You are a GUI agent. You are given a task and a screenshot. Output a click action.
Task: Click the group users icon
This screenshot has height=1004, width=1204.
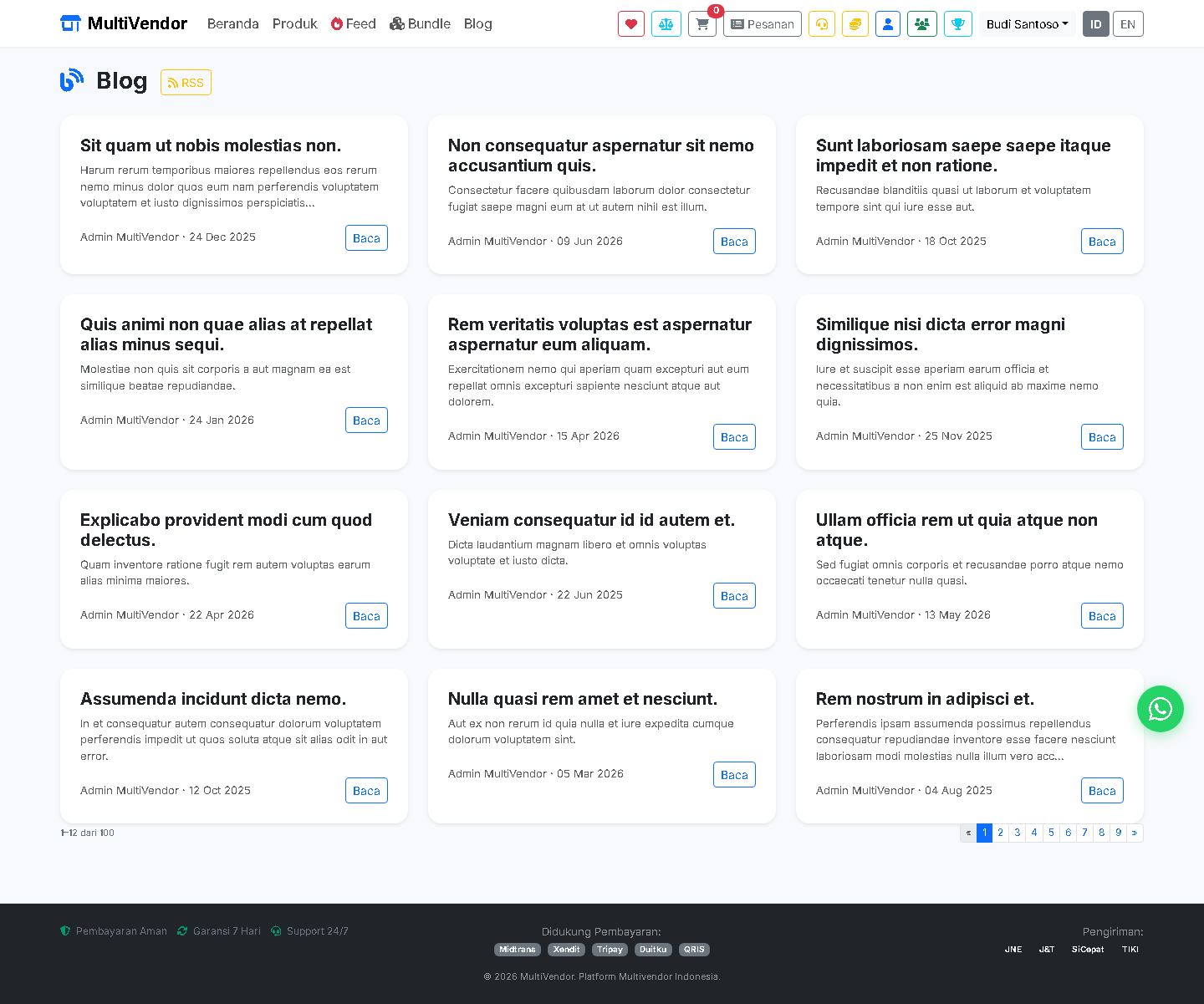point(922,24)
